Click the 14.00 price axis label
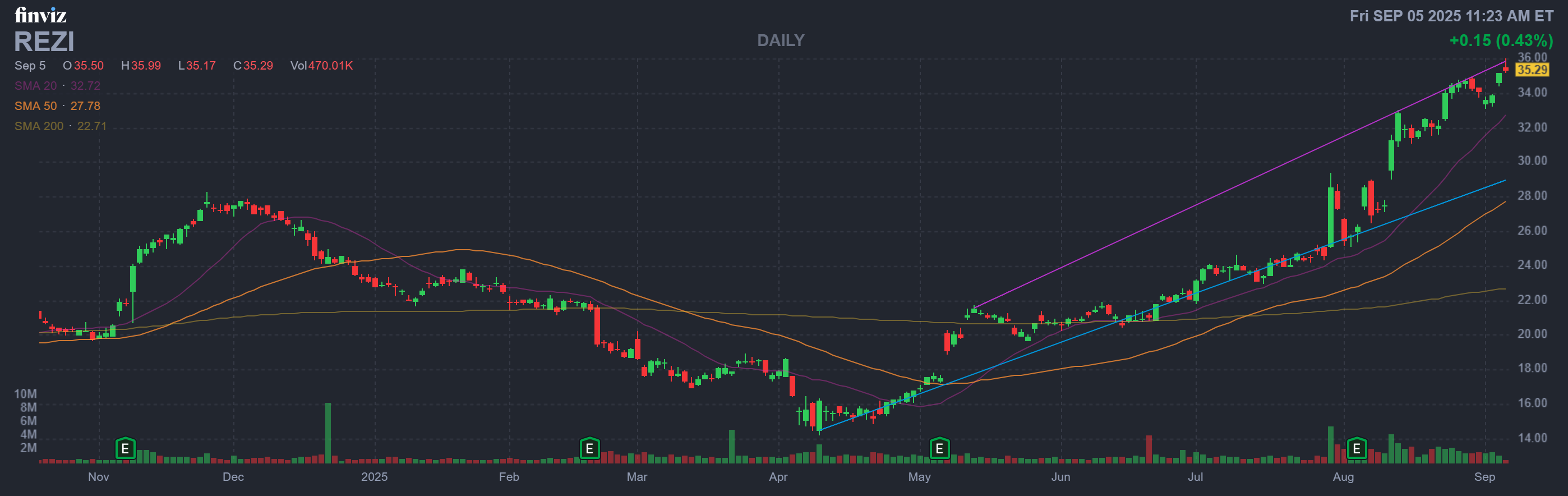The height and width of the screenshot is (496, 1568). 1532,438
